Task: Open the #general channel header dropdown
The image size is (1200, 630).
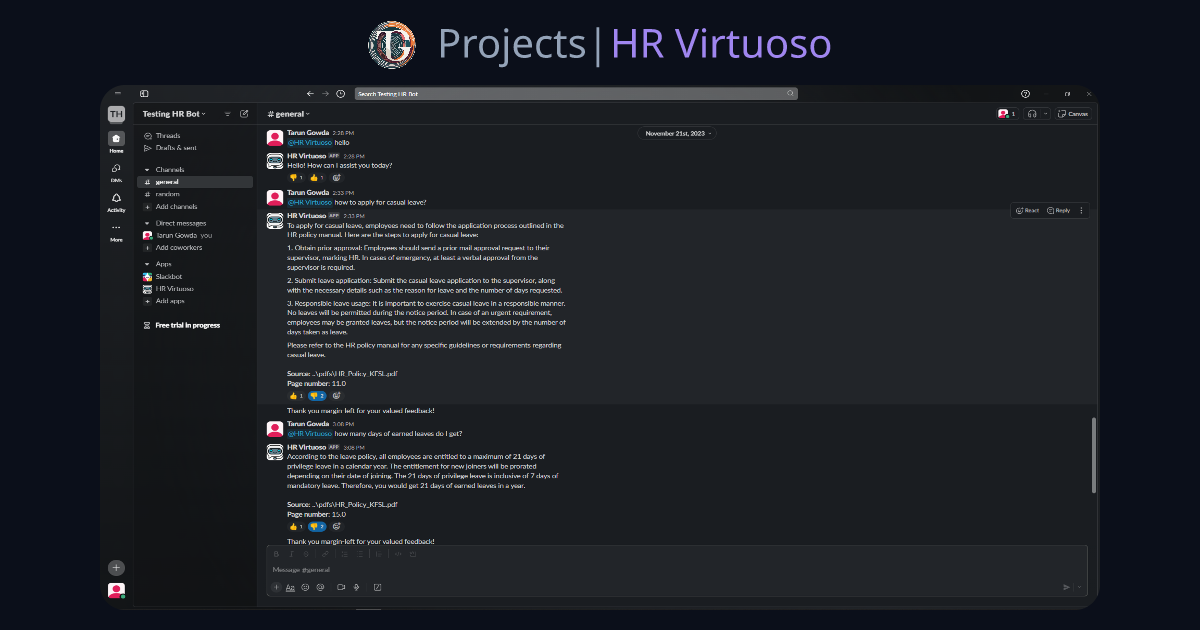Action: (288, 113)
